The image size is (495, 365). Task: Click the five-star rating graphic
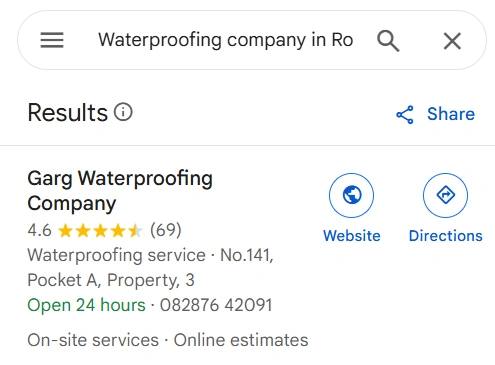coord(100,231)
